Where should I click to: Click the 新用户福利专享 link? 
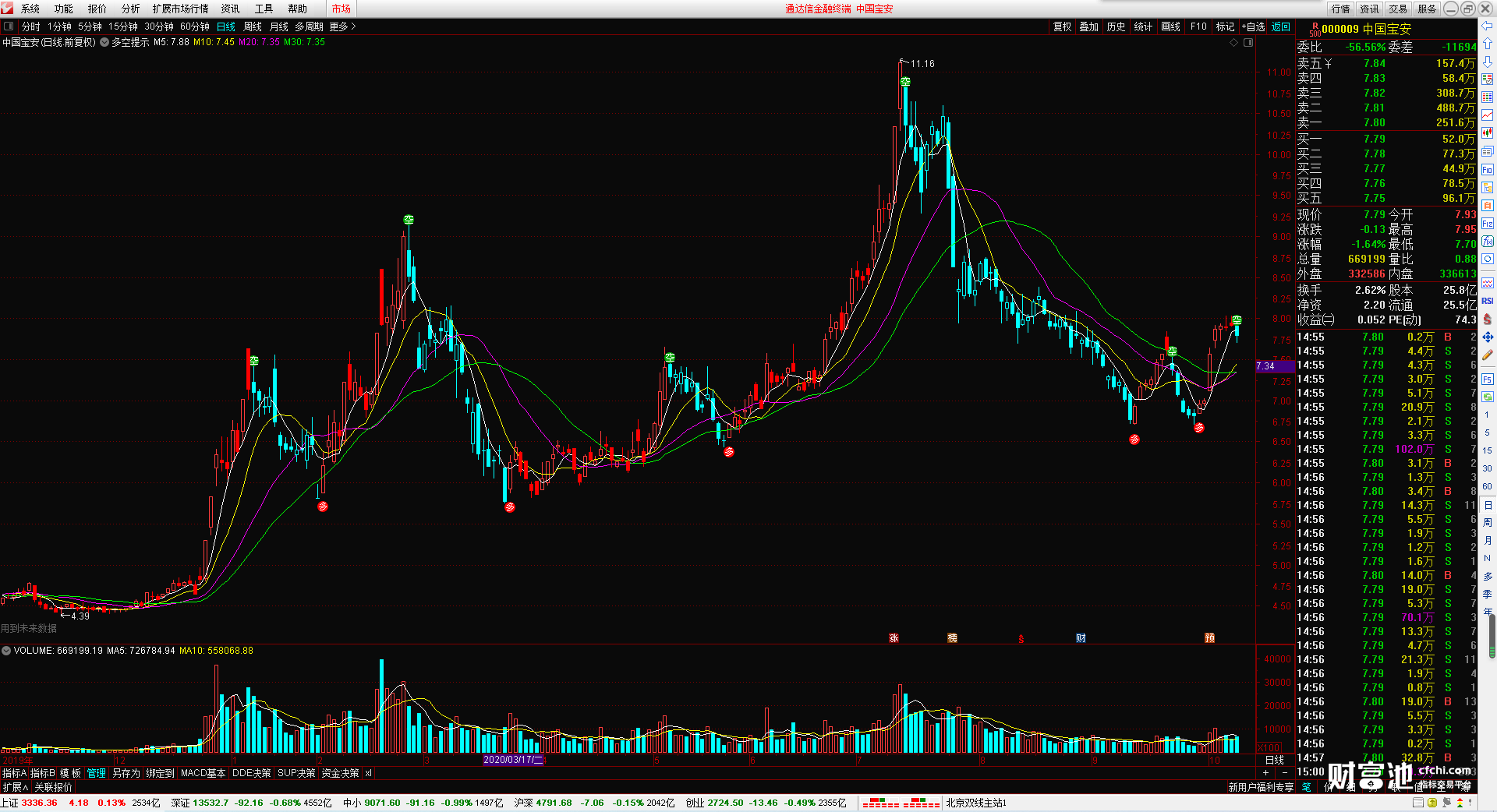[1261, 787]
